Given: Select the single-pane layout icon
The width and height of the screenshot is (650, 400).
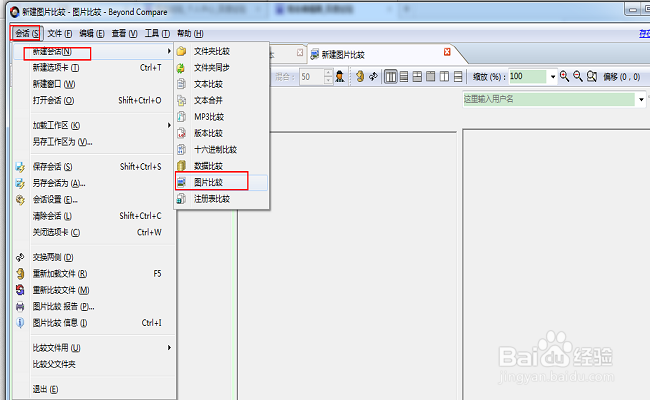Looking at the screenshot, I should tap(431, 76).
